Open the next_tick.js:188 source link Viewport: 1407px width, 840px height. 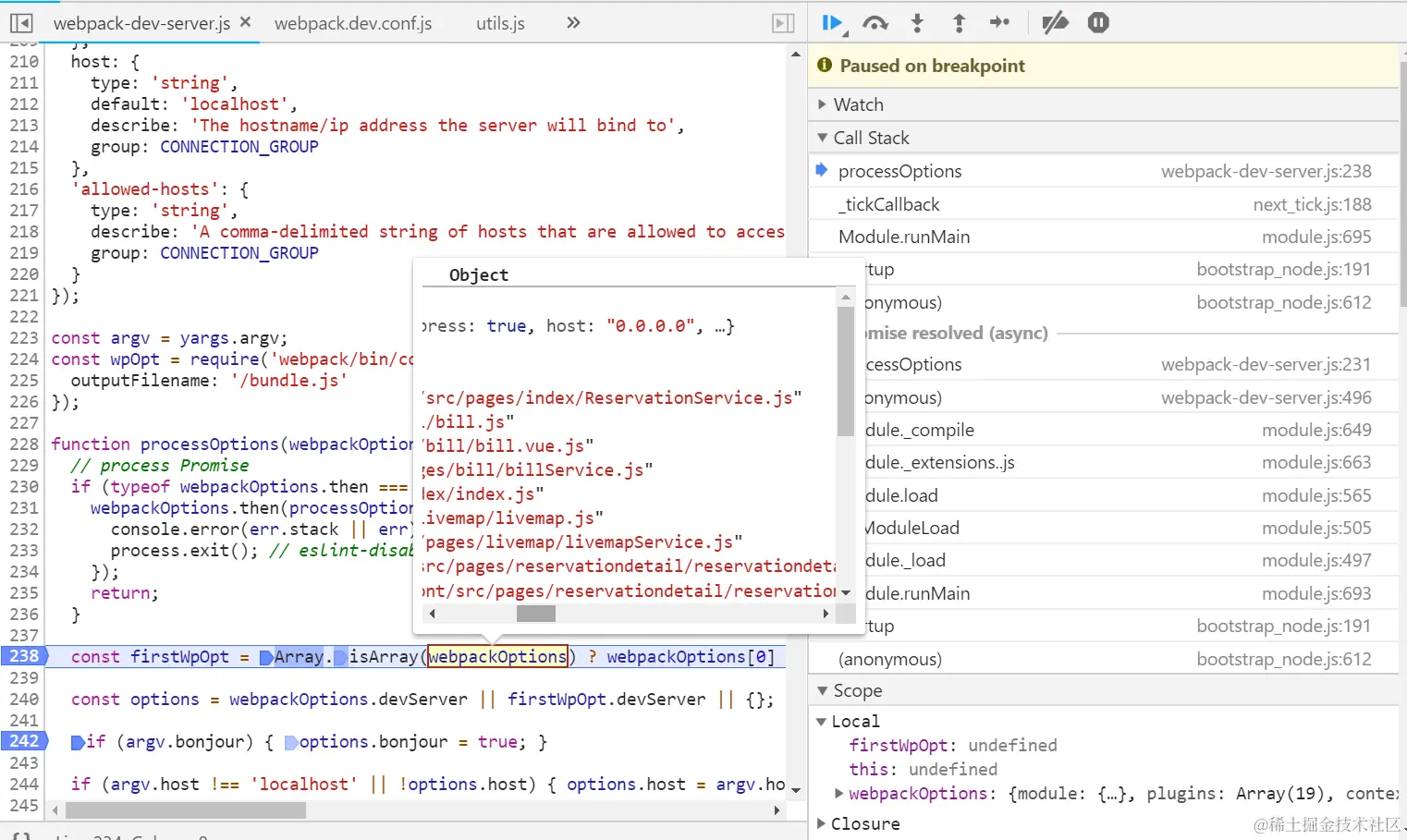(1312, 204)
